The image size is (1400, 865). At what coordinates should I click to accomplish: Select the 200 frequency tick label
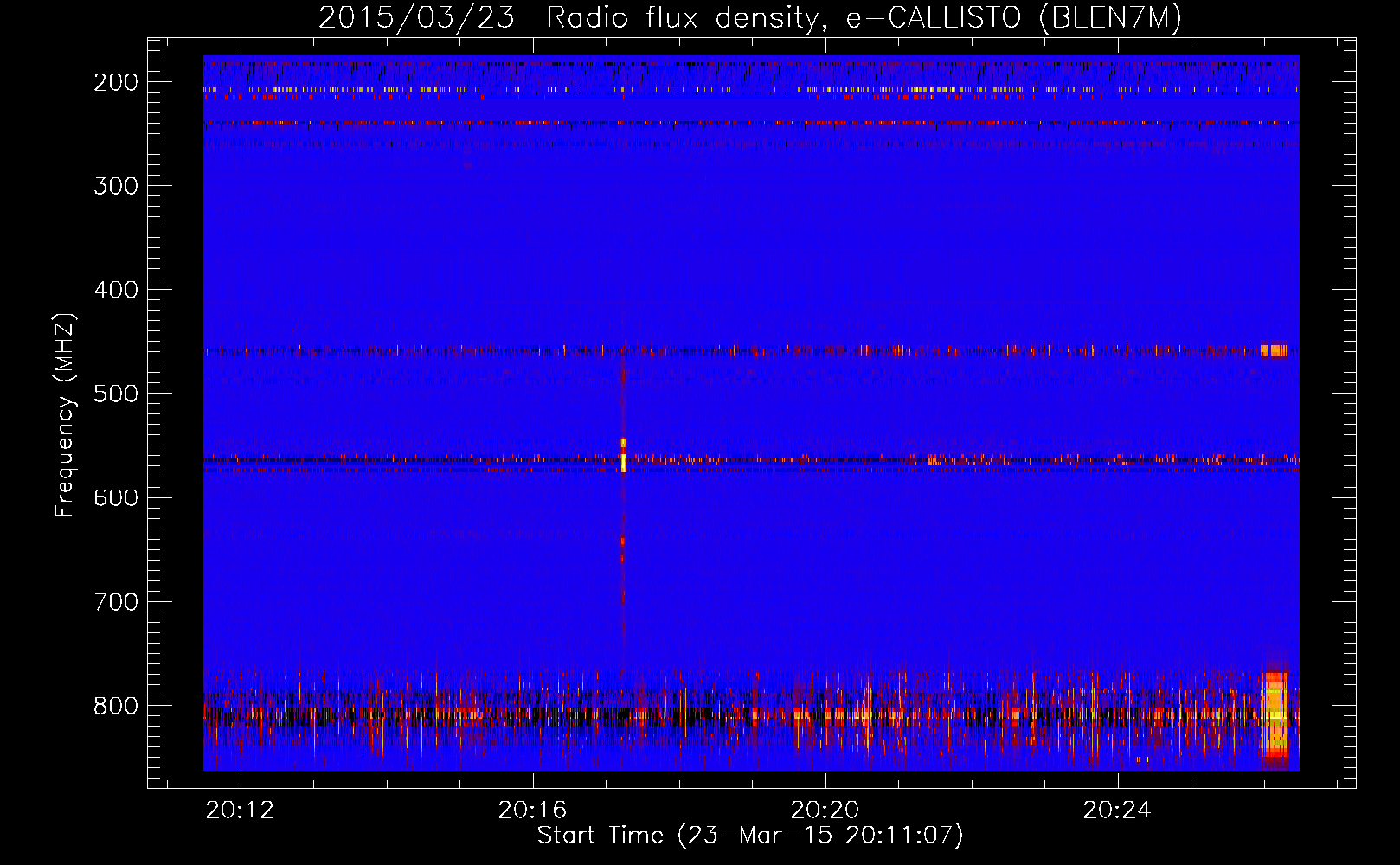pyautogui.click(x=116, y=83)
